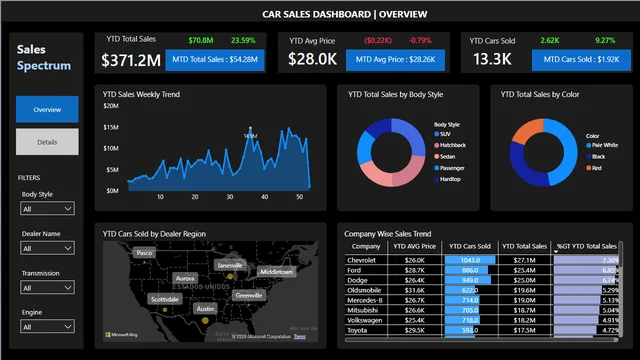Click Ford's $25.4M total sales cell
Screen dimensions: 640x360
click(524, 270)
